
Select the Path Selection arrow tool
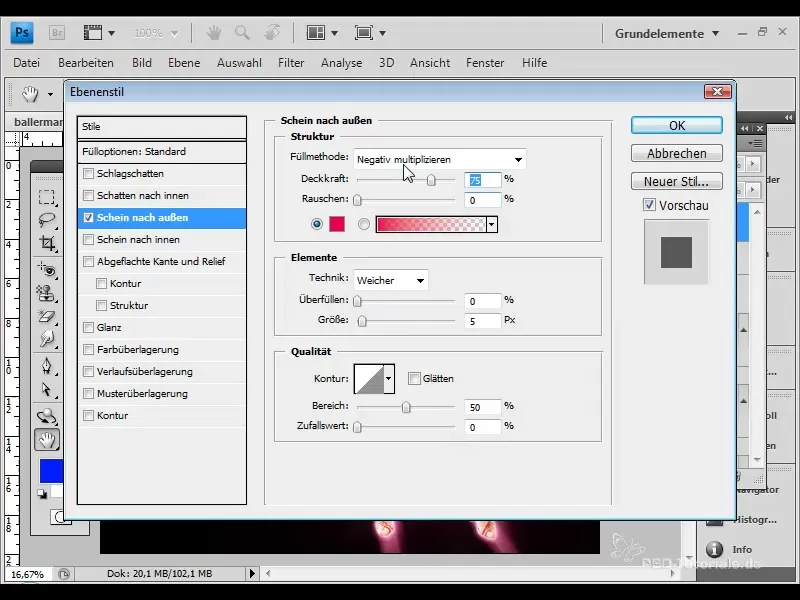46,390
